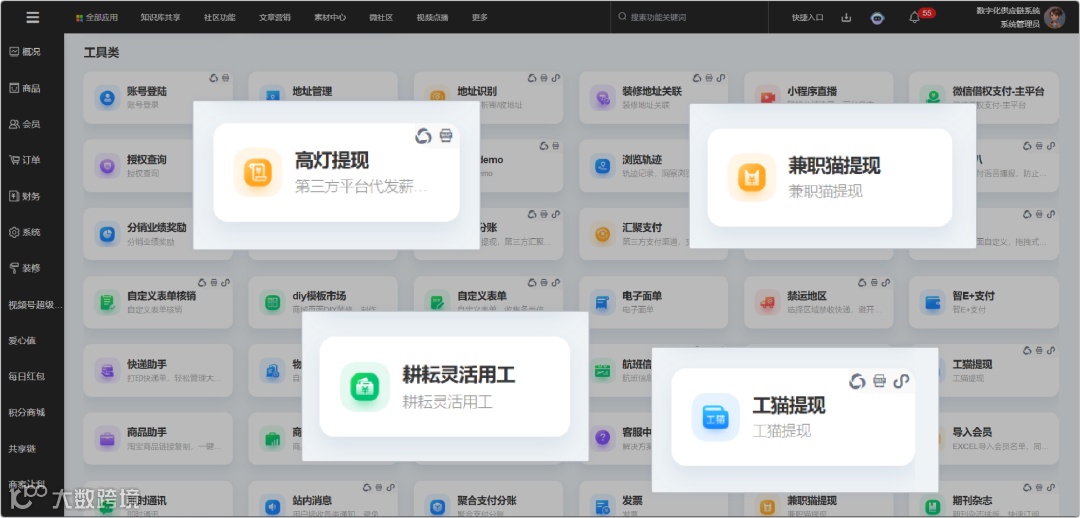Open the 快递助手 card icon

107,371
